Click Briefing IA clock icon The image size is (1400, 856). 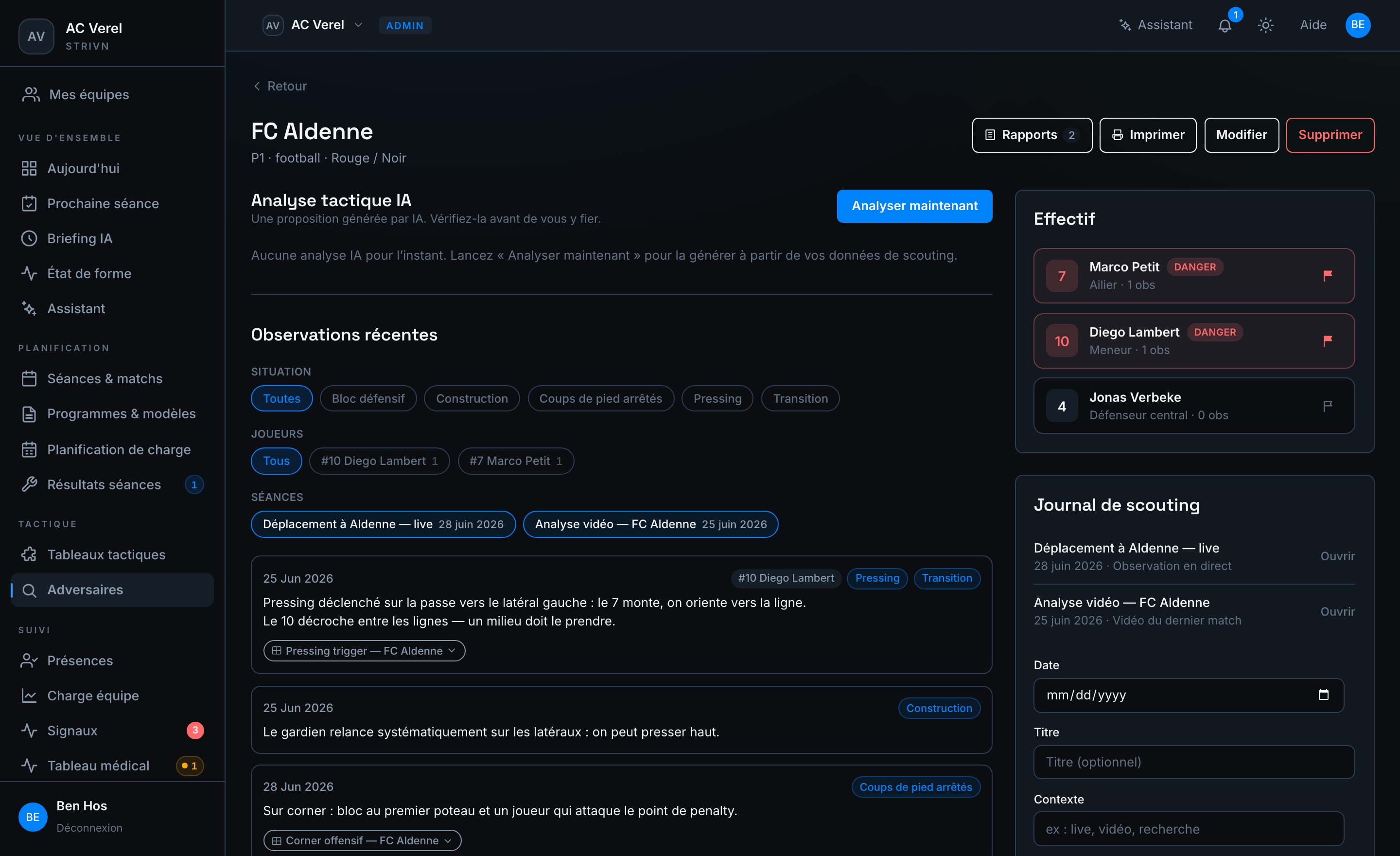[29, 239]
